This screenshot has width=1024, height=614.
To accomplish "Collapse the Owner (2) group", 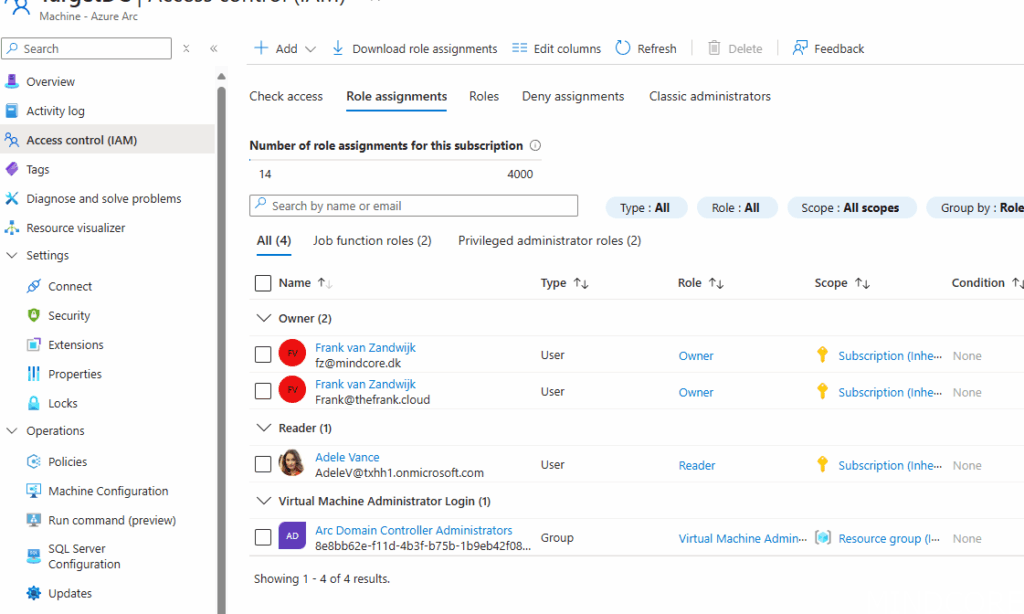I will pos(264,318).
